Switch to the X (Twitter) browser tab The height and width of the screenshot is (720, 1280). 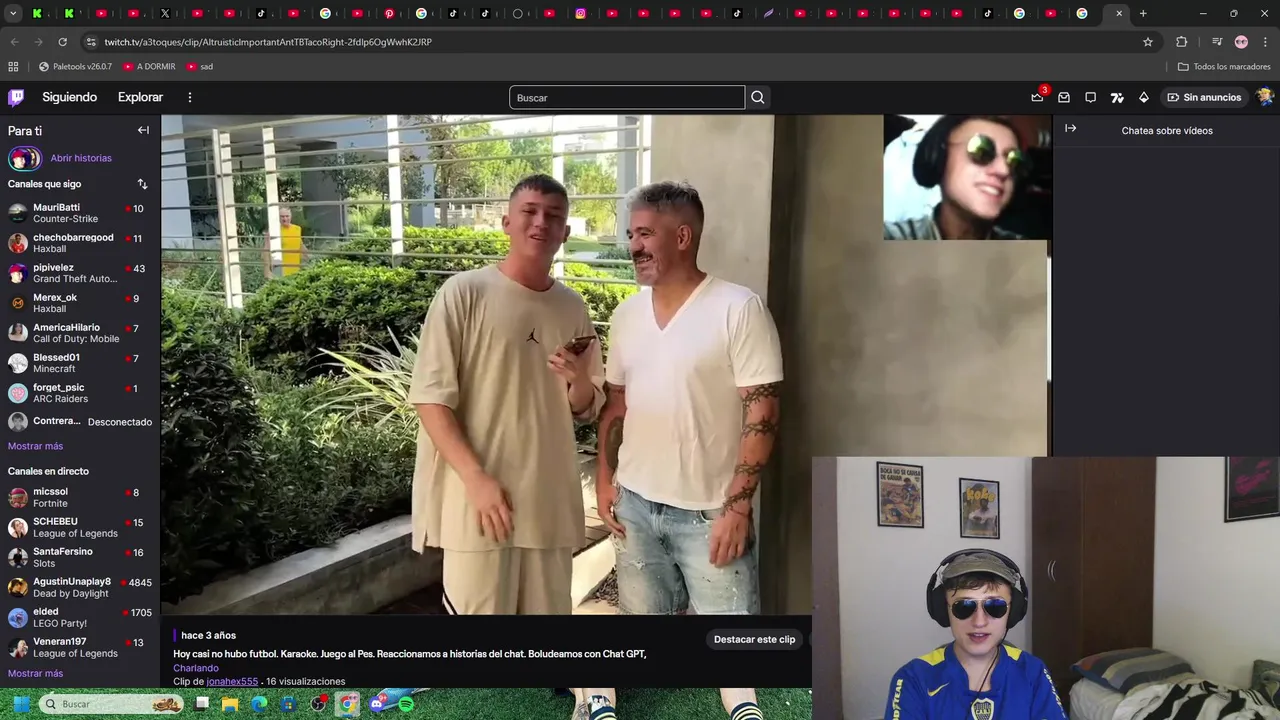tap(165, 13)
